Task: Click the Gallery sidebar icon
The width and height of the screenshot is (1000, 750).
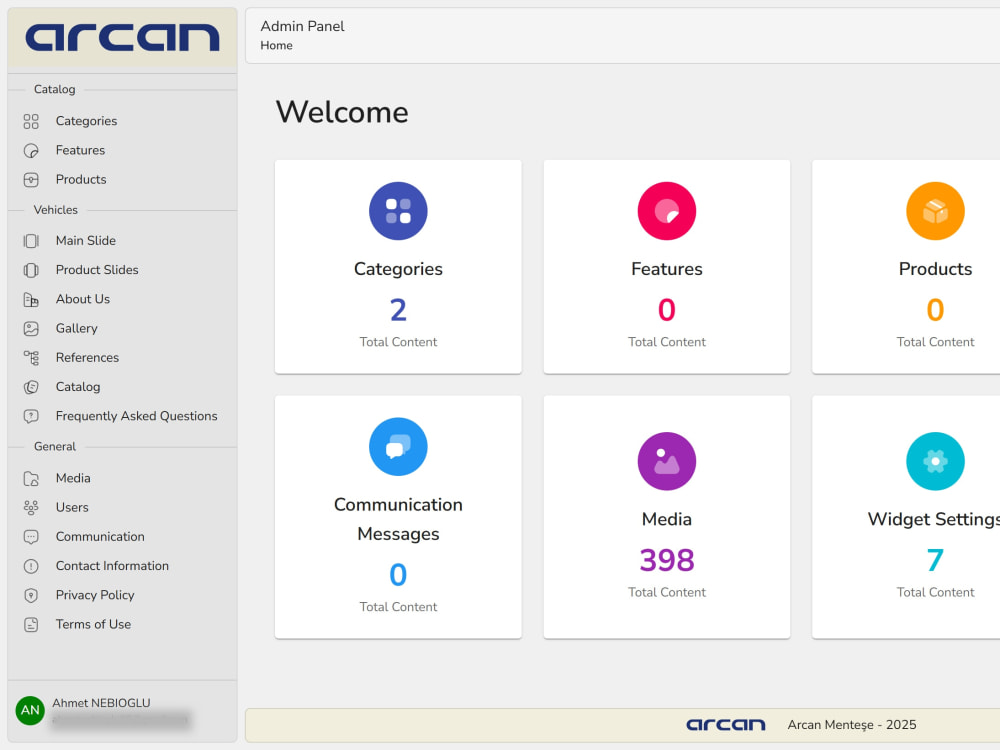Action: [31, 328]
